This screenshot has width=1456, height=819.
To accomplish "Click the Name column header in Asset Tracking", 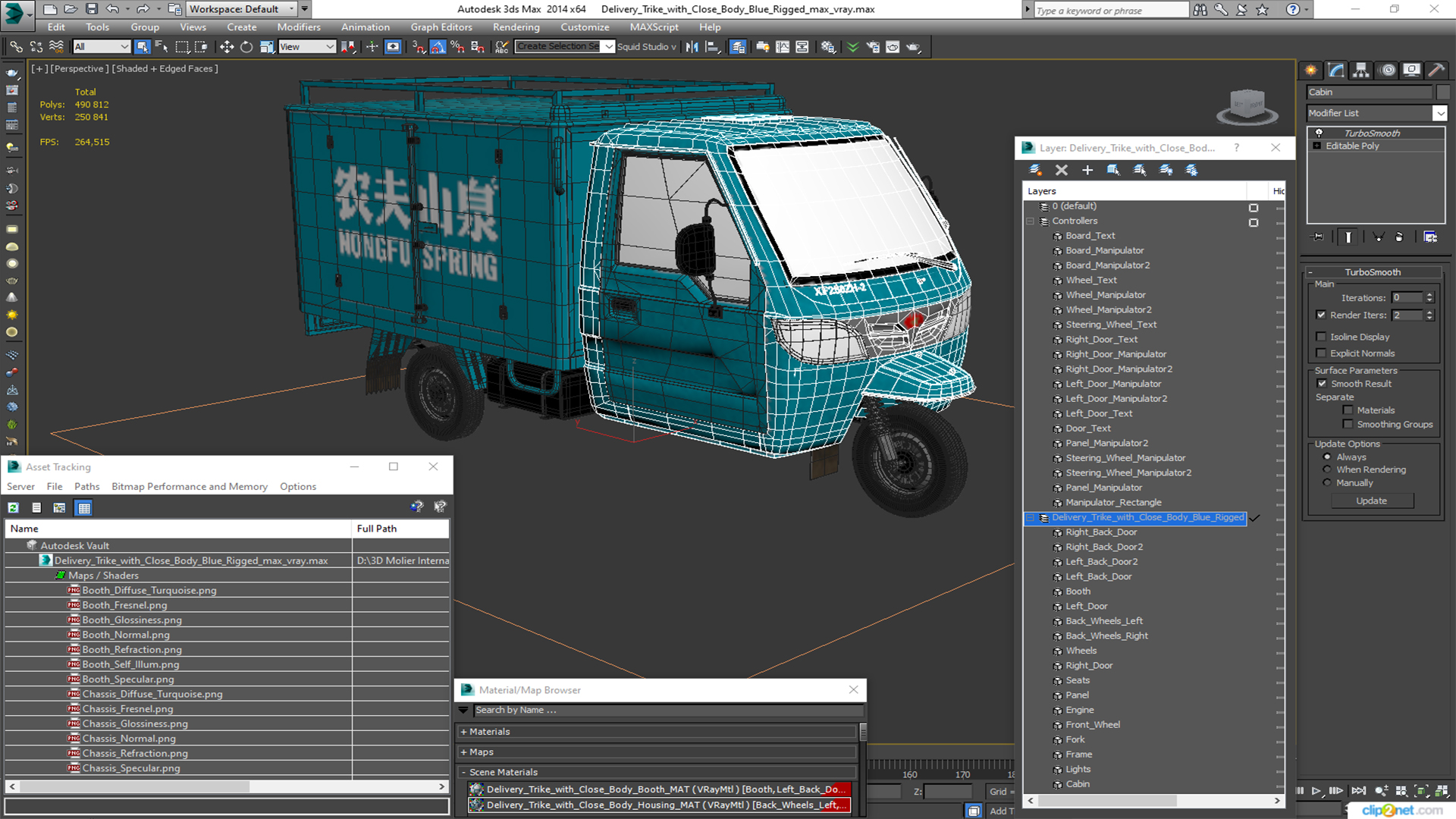I will 179,529.
